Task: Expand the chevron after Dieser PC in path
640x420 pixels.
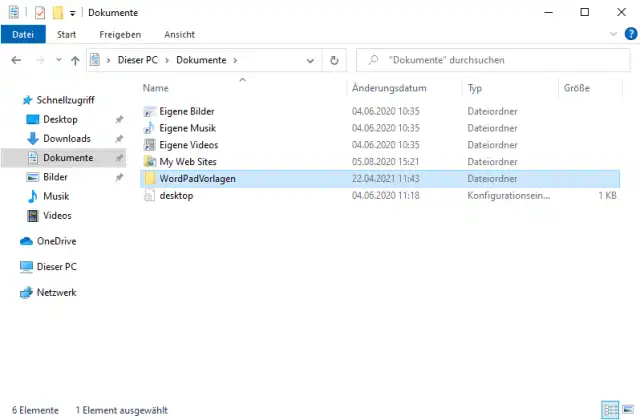Action: pyautogui.click(x=167, y=60)
